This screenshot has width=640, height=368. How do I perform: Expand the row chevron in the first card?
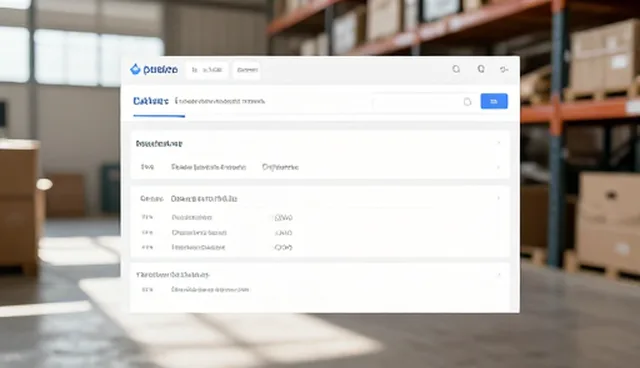[498, 167]
